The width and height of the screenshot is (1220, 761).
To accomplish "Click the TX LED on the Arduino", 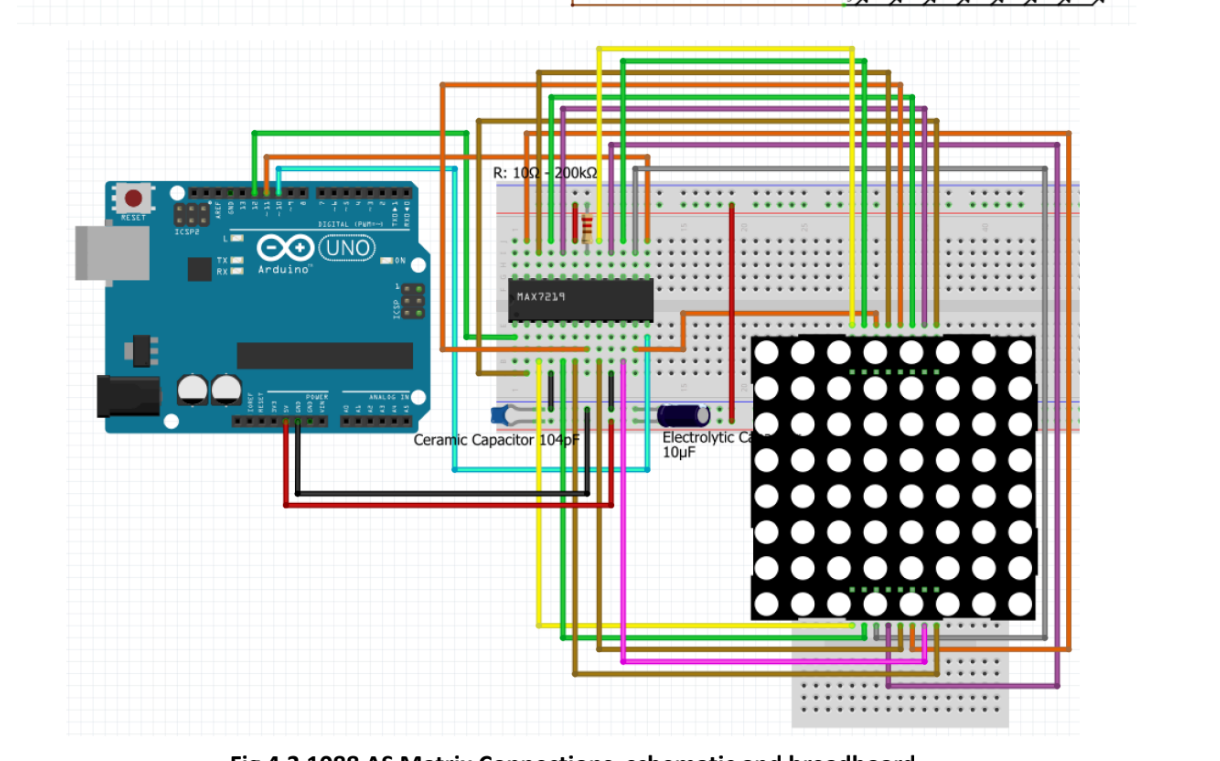I will pos(236,260).
